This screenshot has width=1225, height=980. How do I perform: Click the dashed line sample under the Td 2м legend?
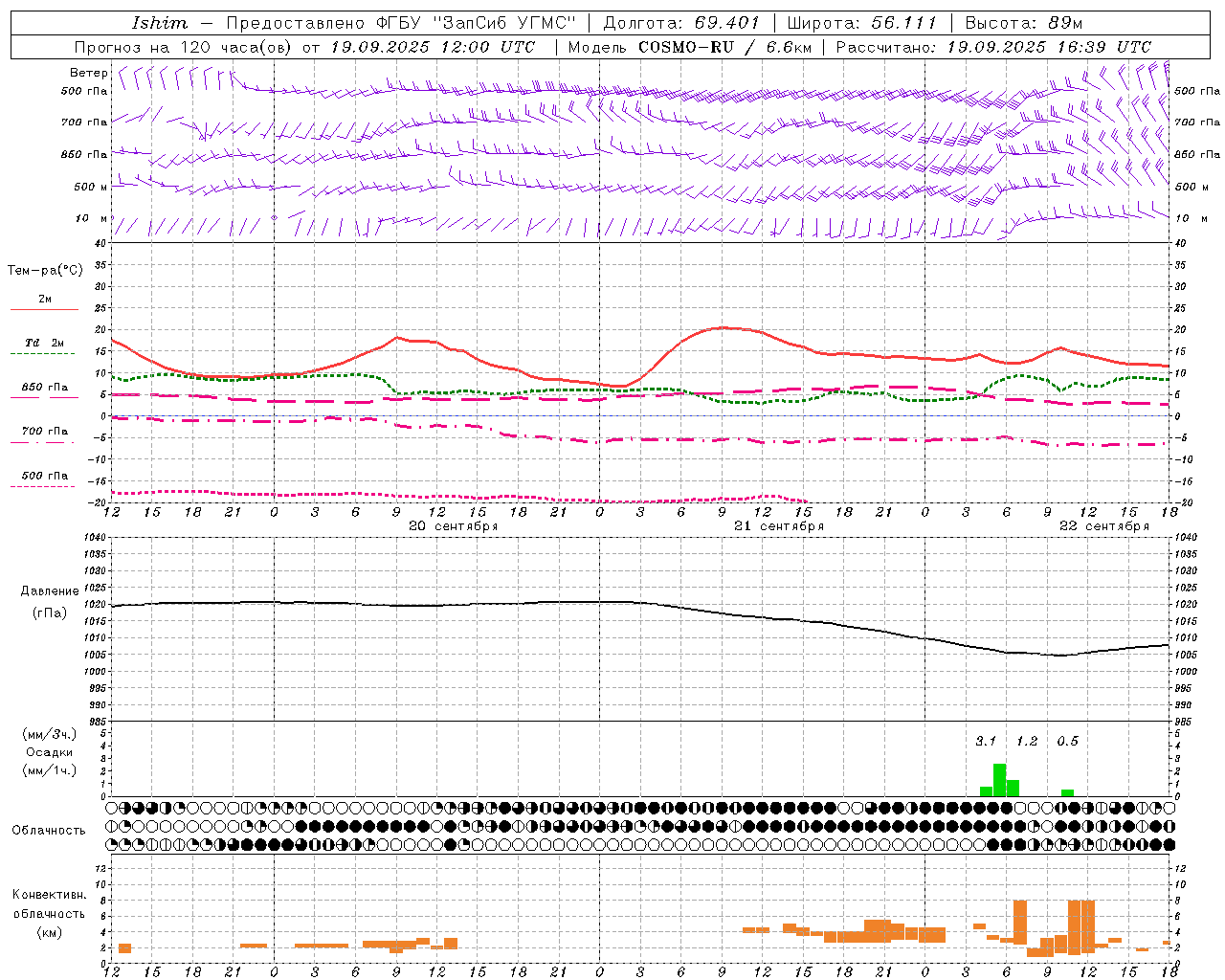coord(44,354)
